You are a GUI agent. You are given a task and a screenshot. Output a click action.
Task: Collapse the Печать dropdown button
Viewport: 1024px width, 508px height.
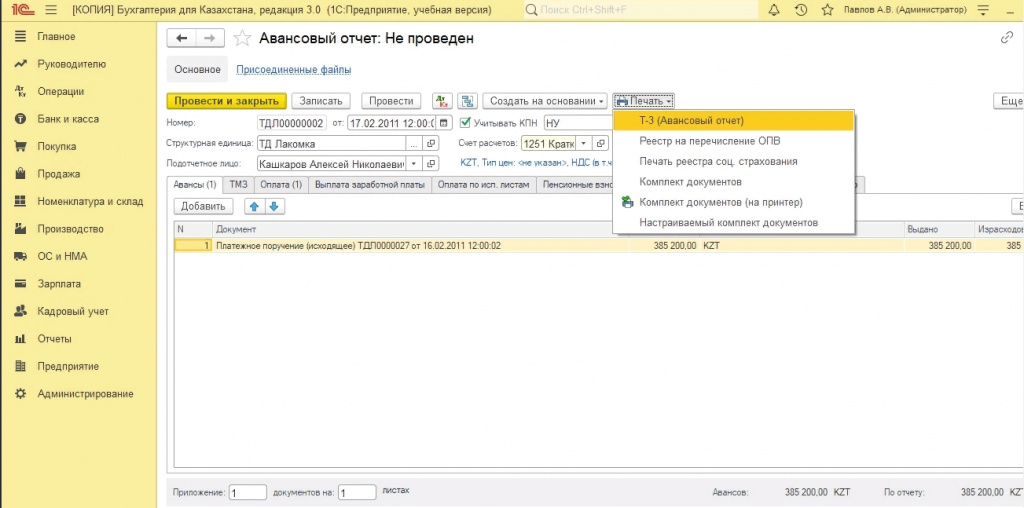(643, 101)
